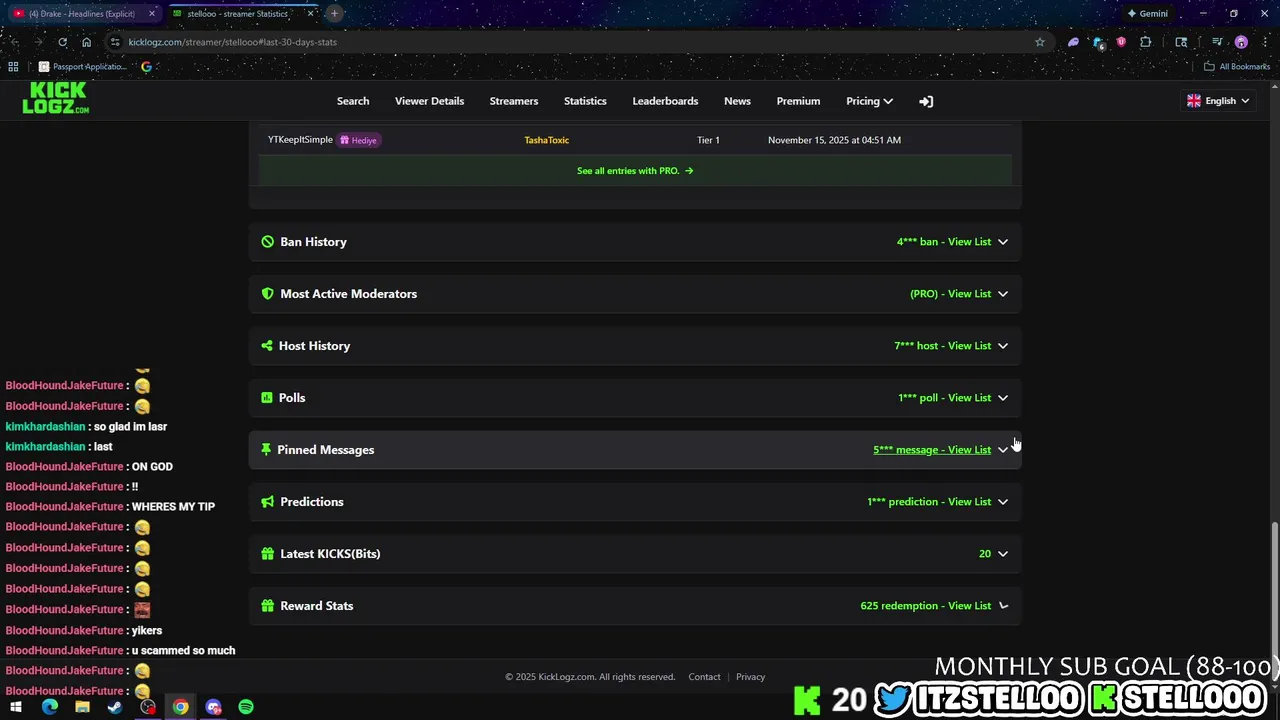Open new browser tab

coord(334,14)
